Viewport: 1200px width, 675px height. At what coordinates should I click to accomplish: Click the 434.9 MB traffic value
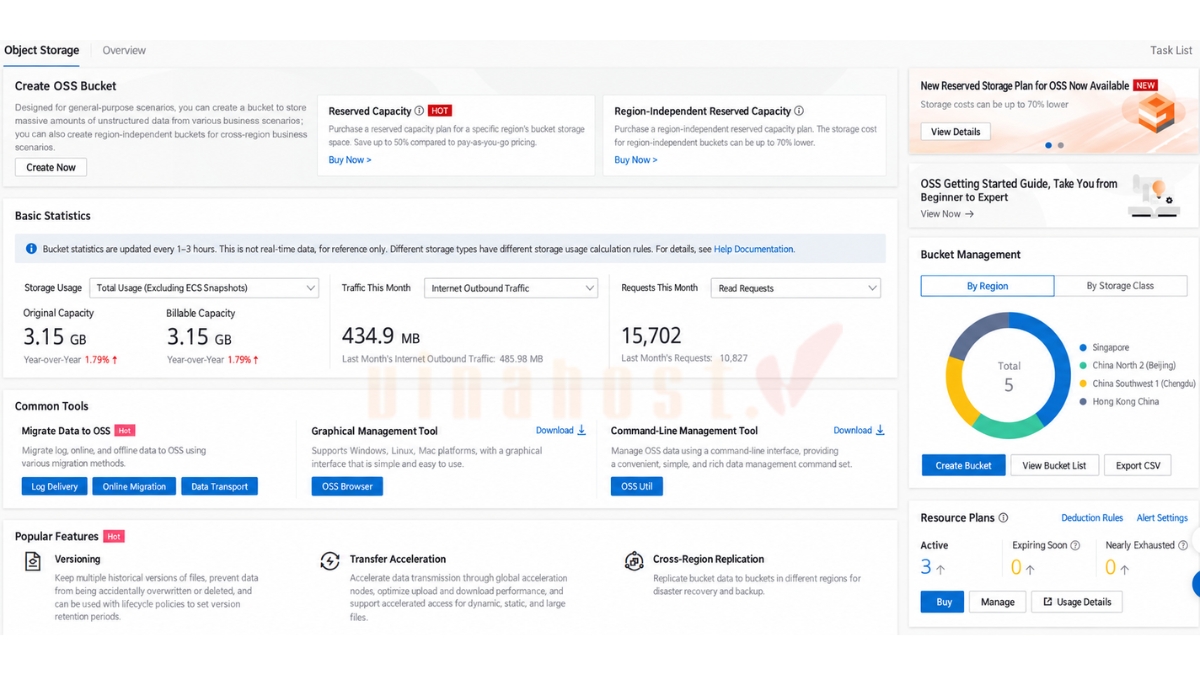[381, 336]
